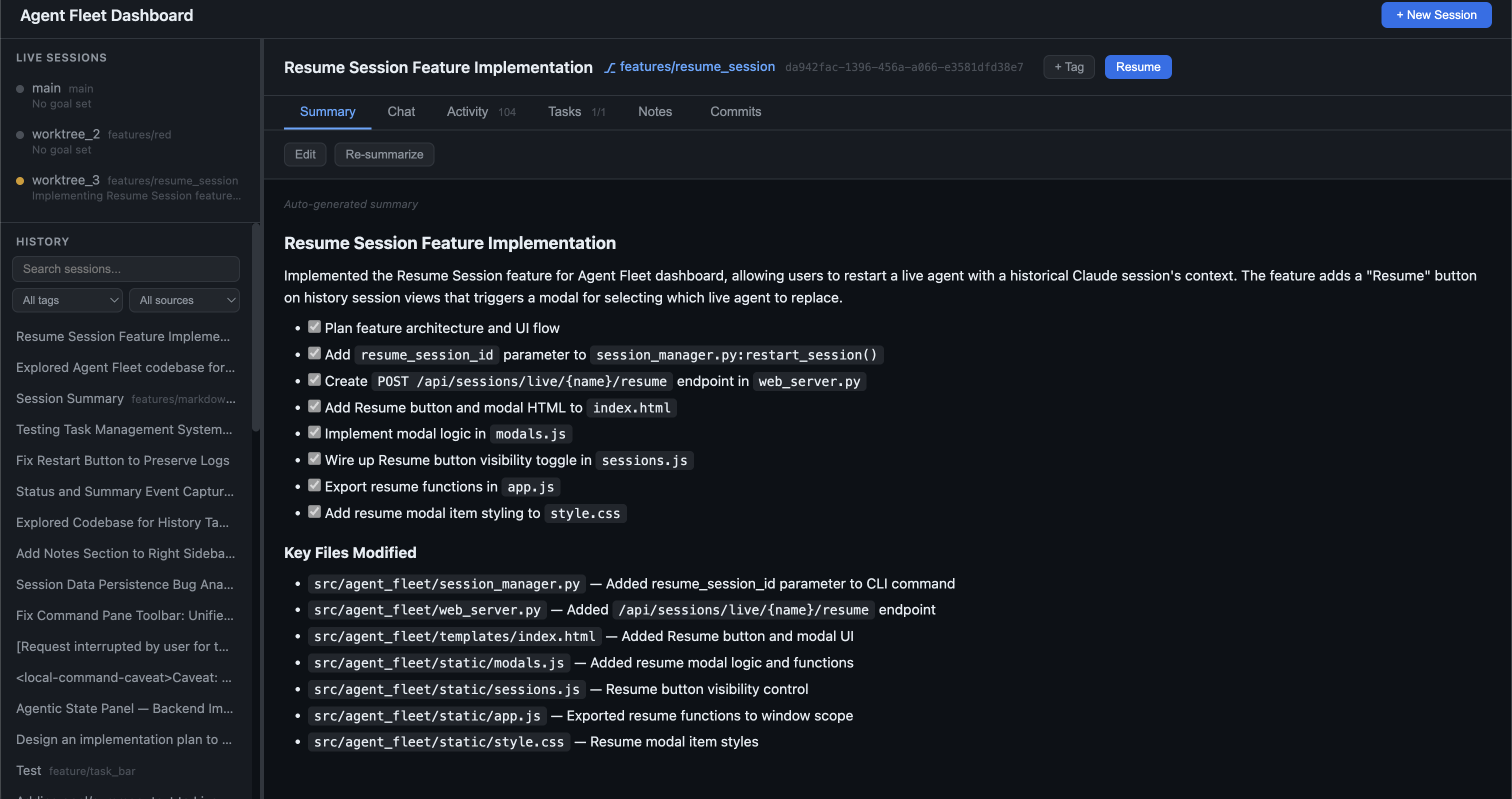Click the grey status dot for worktree_2
The width and height of the screenshot is (1512, 799).
click(x=20, y=134)
